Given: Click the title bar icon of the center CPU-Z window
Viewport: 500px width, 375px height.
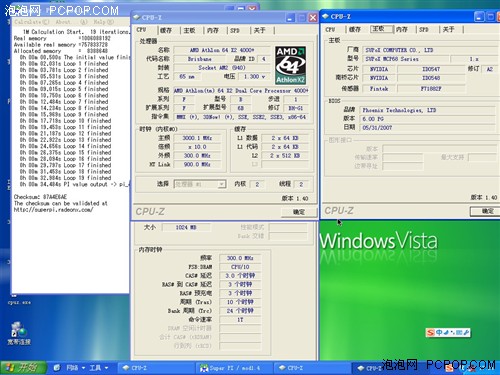Looking at the screenshot, I should pyautogui.click(x=136, y=17).
